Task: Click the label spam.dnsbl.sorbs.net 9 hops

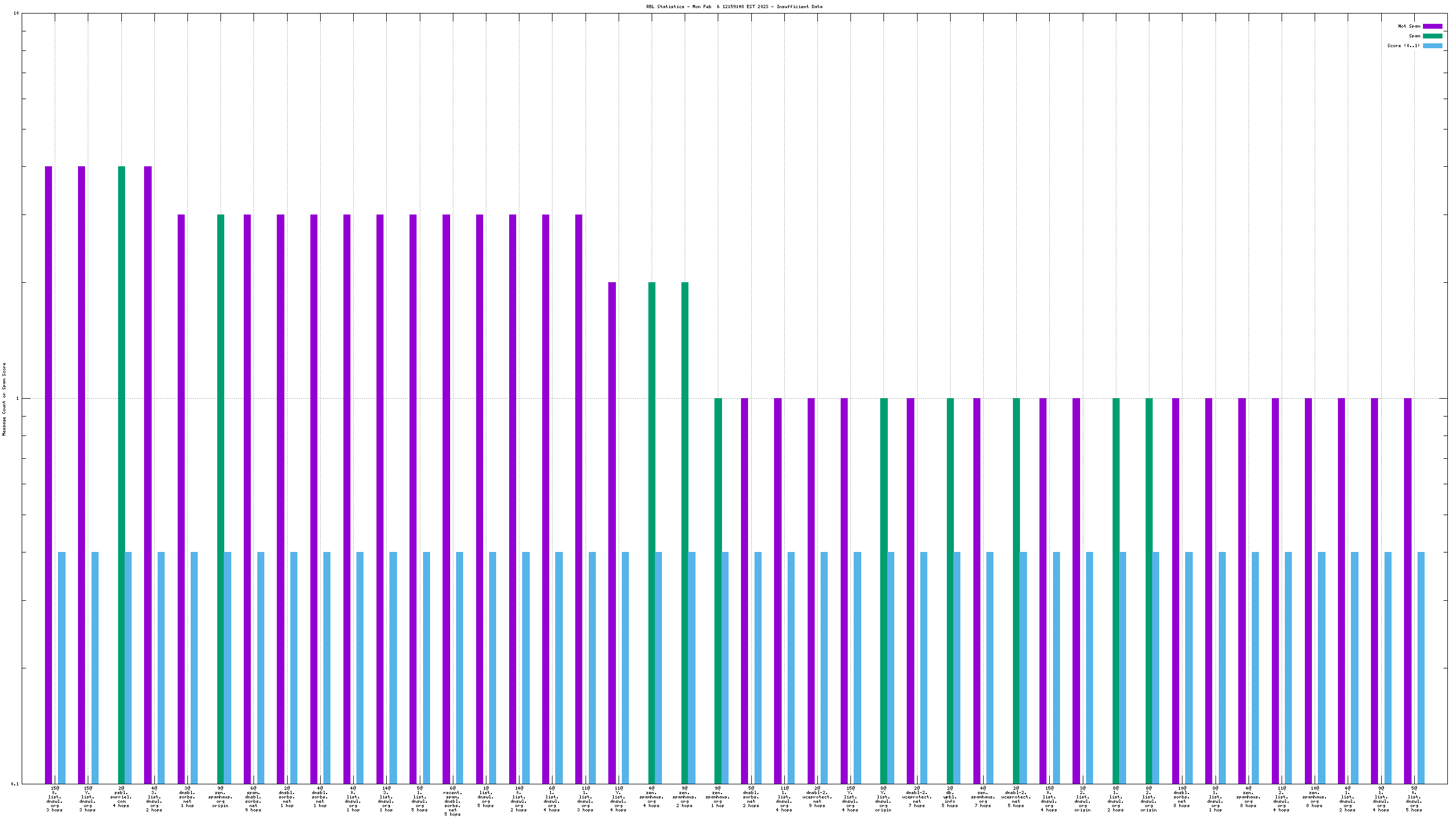Action: [253, 798]
